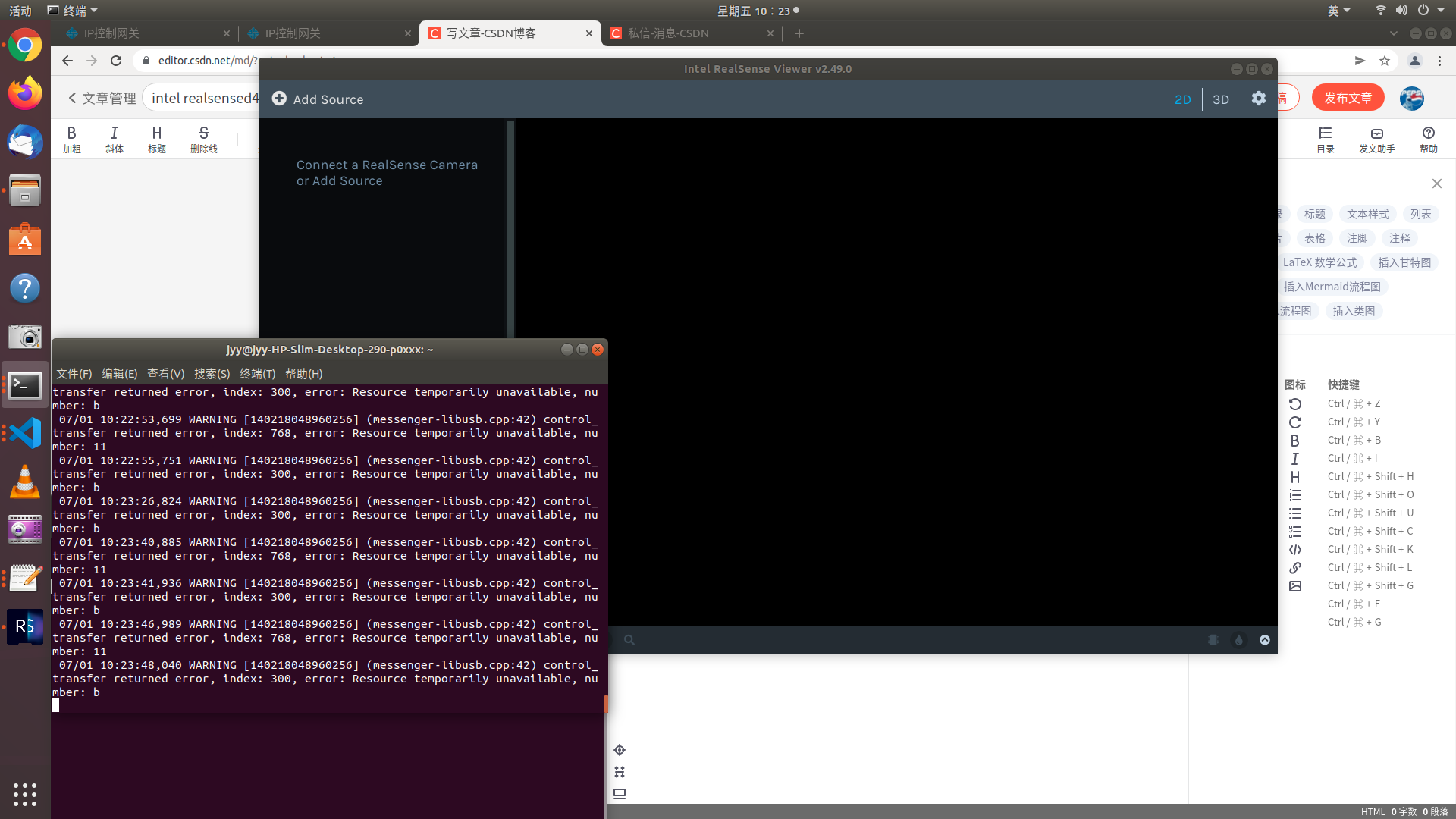This screenshot has height=819, width=1456.
Task: Launch VS Code from the dock
Action: [x=25, y=433]
